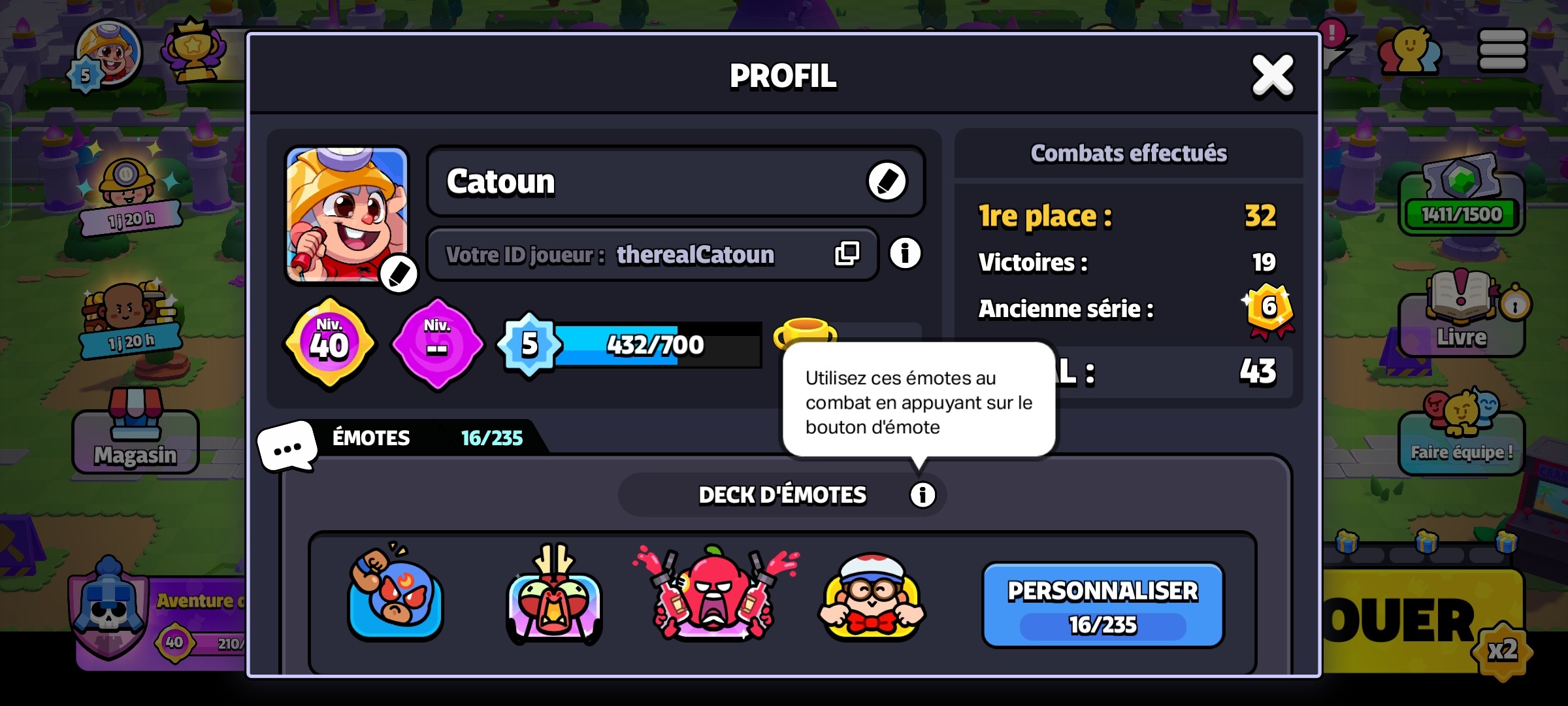
Task: Change the avatar via its pencil badge
Action: (x=399, y=274)
